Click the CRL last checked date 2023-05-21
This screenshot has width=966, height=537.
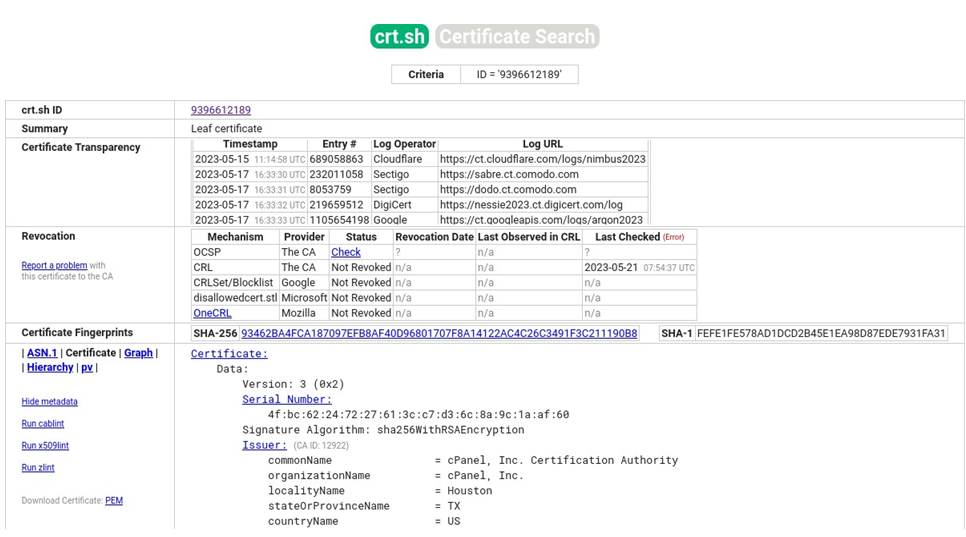[x=611, y=267]
